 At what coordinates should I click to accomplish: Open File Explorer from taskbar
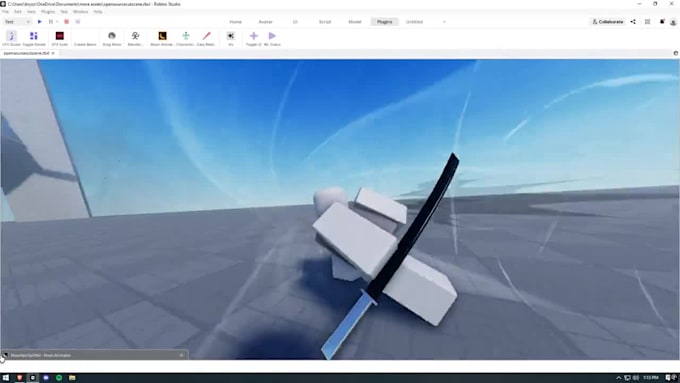[72, 378]
